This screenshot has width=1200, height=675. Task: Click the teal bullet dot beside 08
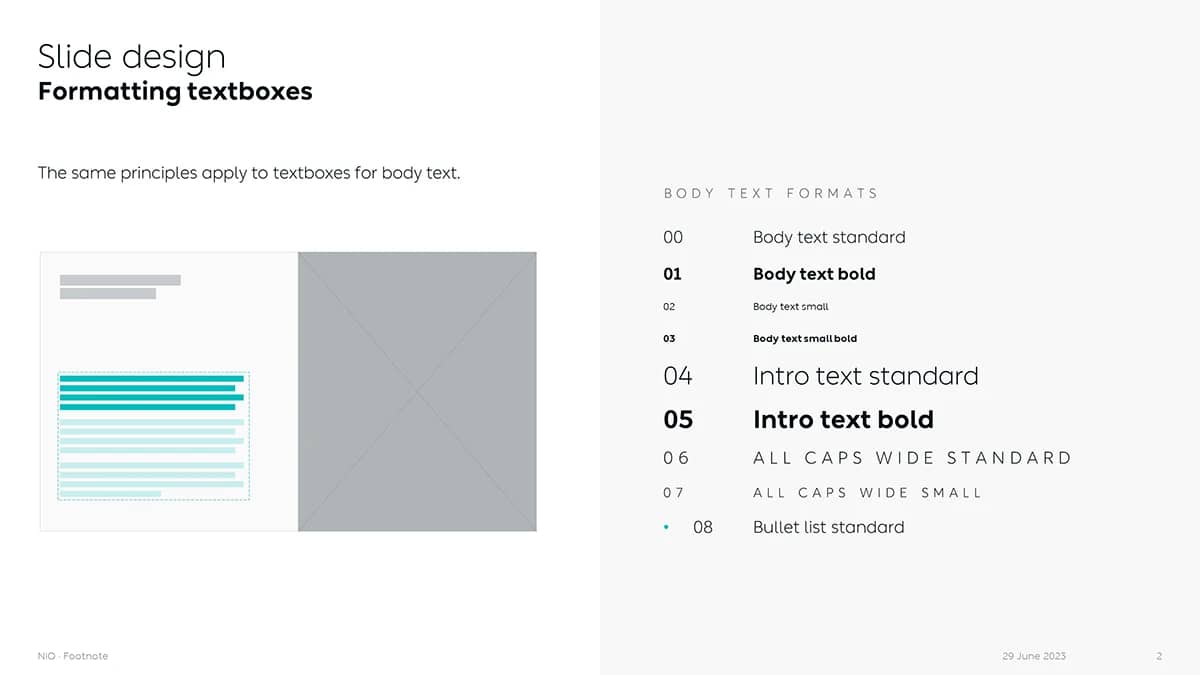pyautogui.click(x=666, y=527)
